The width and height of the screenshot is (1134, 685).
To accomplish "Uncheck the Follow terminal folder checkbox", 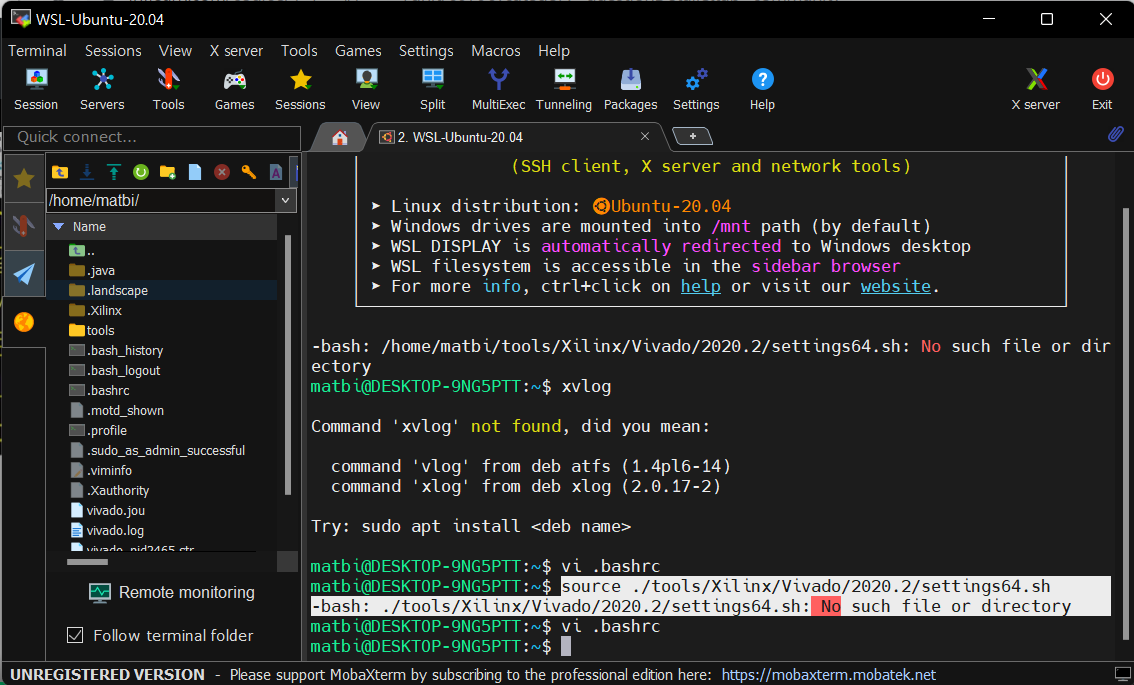I will coord(75,635).
